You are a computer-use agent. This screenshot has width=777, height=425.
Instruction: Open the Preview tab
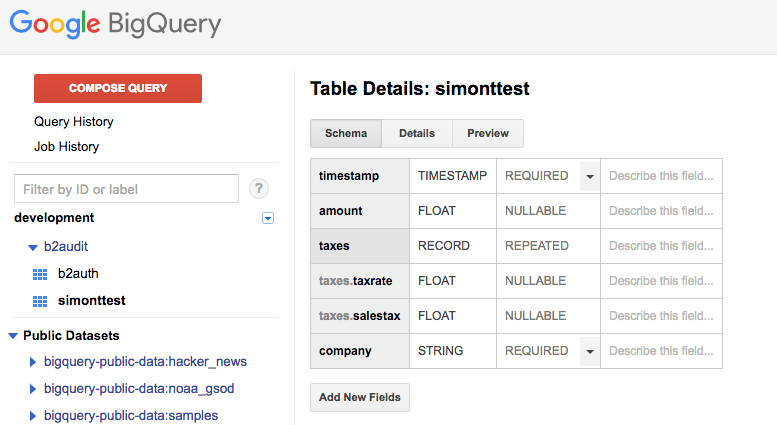click(488, 133)
